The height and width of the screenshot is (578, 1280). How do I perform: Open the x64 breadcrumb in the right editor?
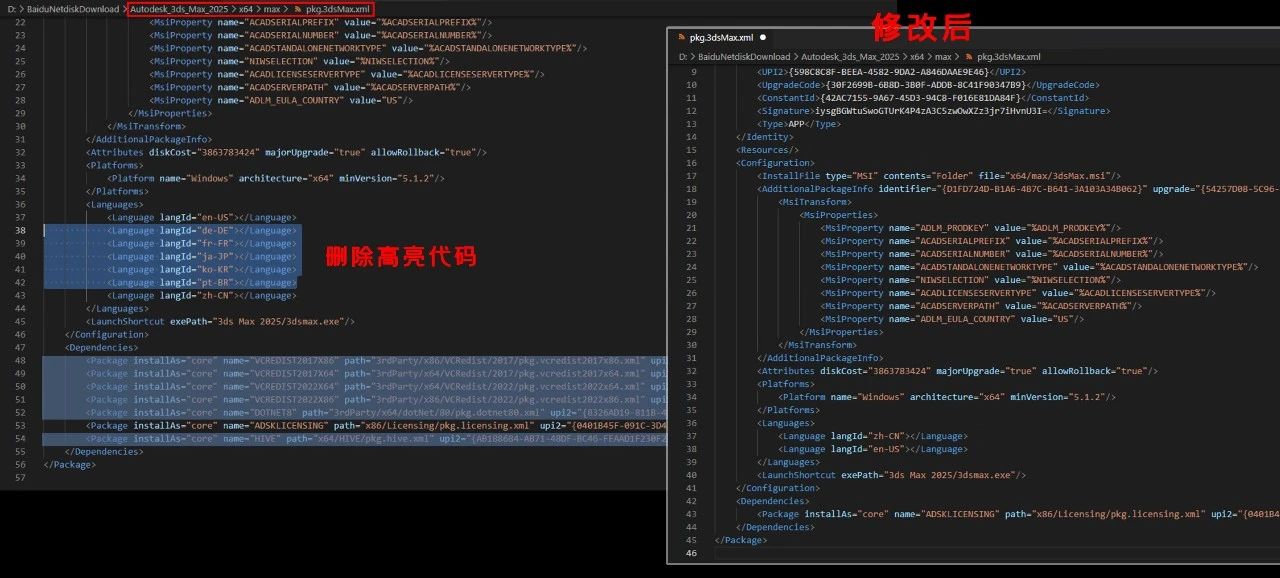(917, 57)
